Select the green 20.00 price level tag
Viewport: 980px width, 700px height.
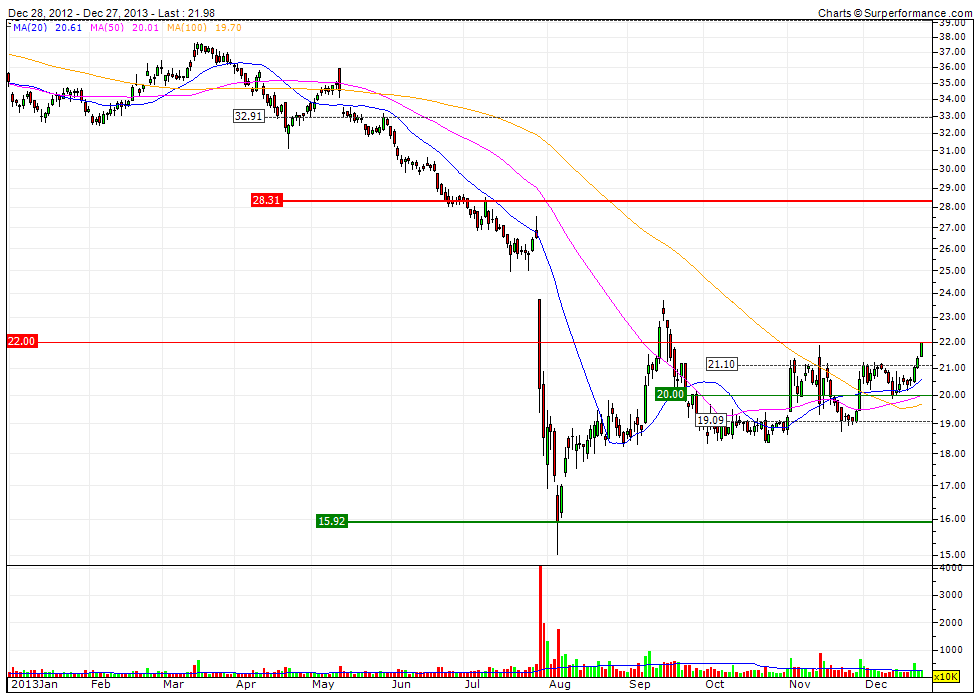[670, 395]
